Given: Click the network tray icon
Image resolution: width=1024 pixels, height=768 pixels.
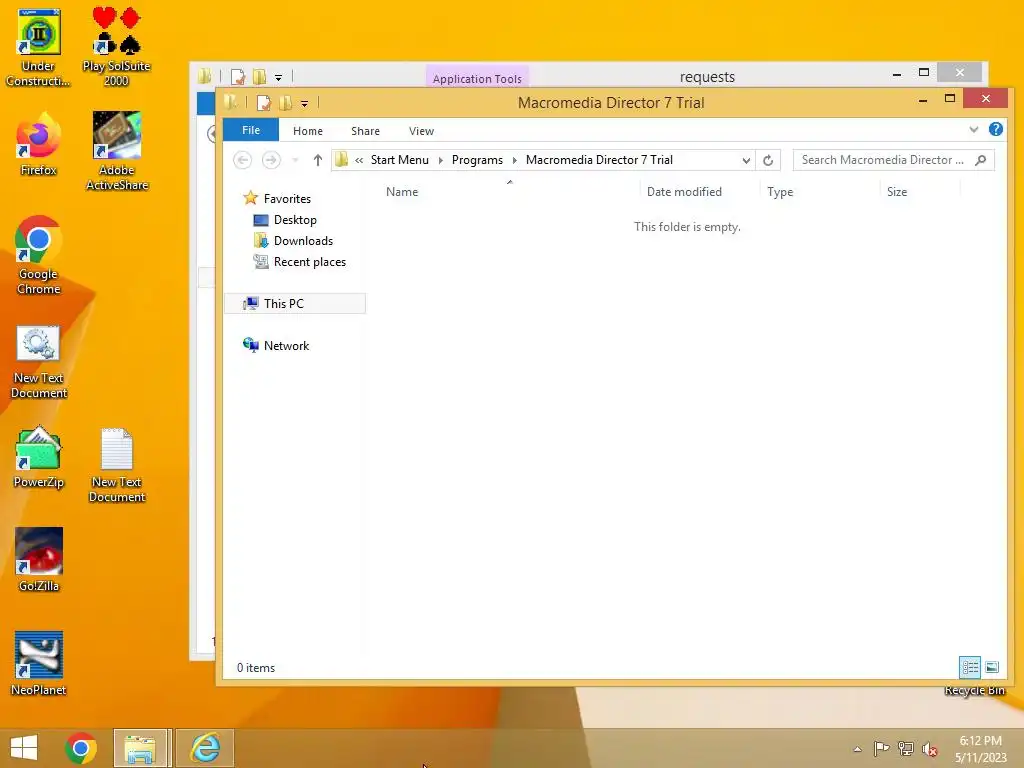Looking at the screenshot, I should 906,749.
